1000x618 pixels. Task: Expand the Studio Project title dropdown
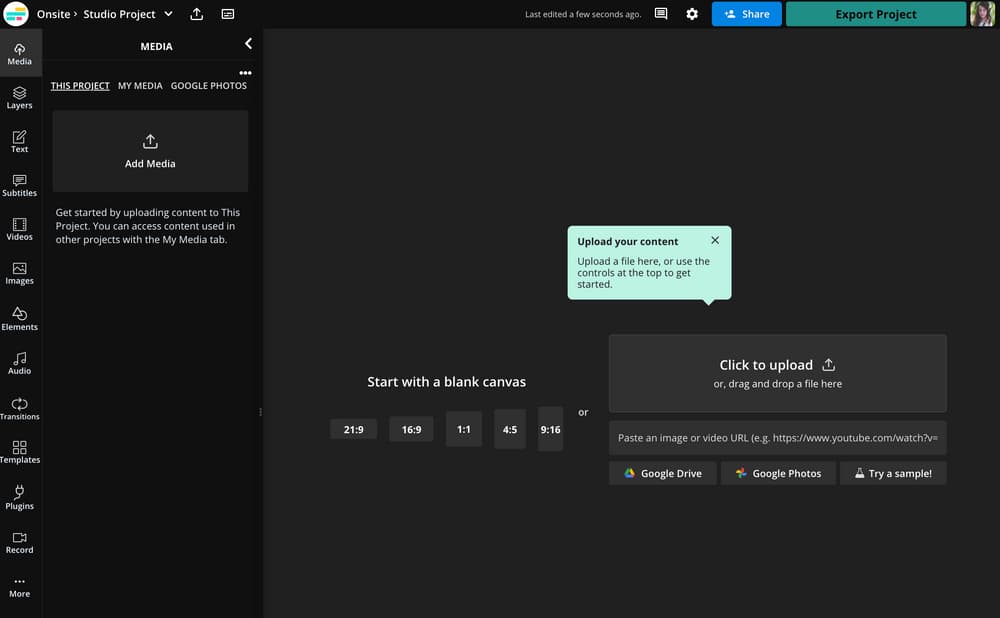tap(167, 14)
